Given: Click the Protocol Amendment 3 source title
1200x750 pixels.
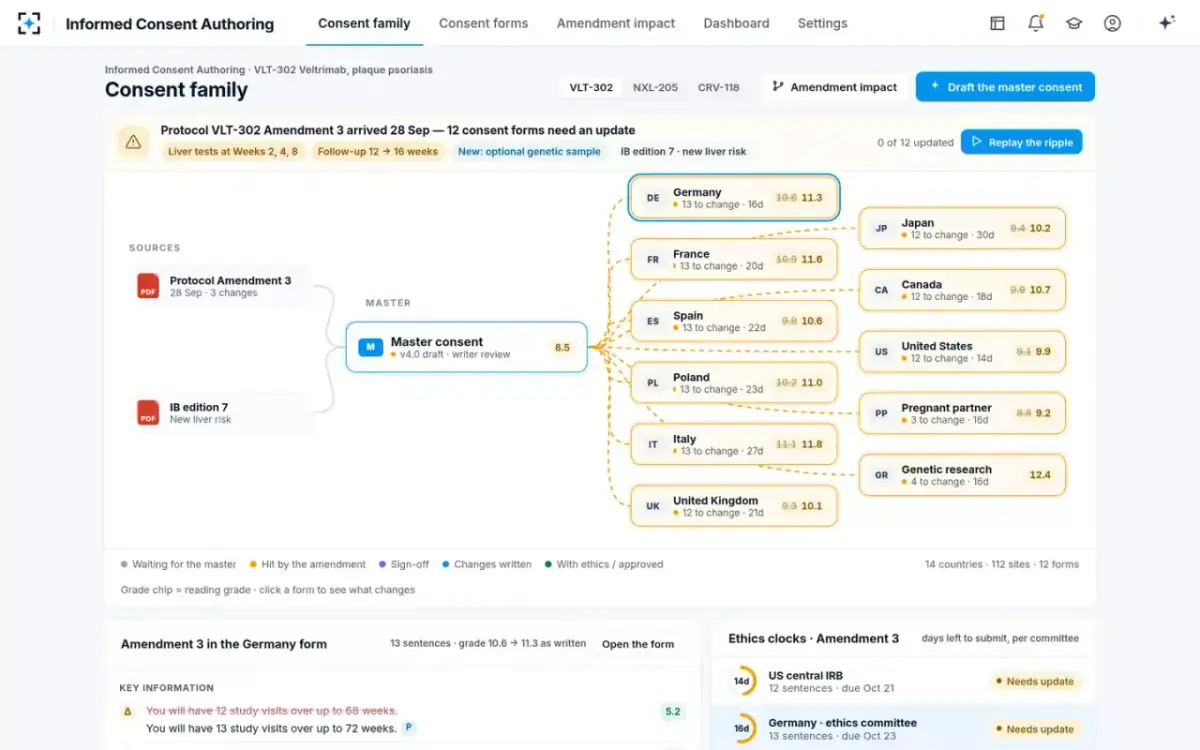Looking at the screenshot, I should click(230, 281).
